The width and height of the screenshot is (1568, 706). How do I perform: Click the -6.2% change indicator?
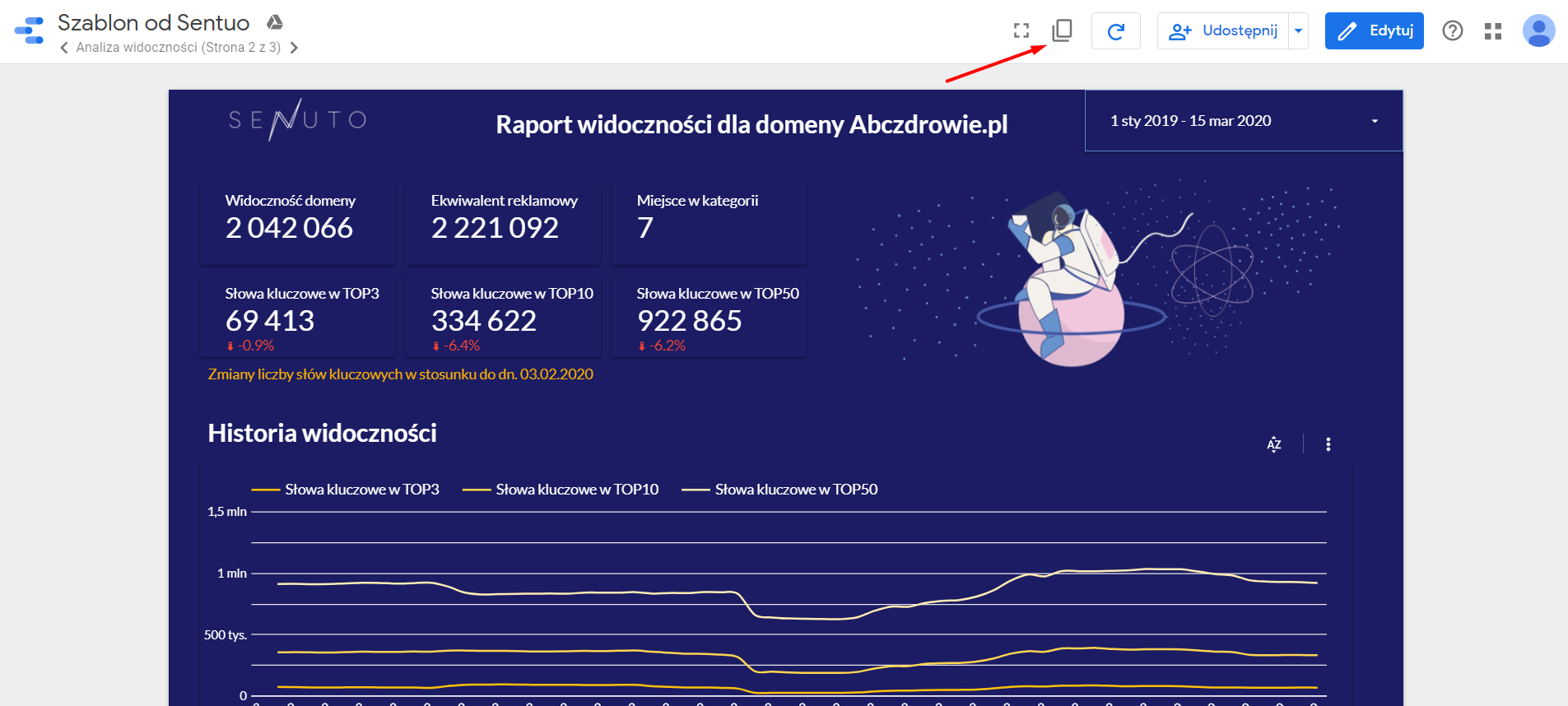point(662,346)
